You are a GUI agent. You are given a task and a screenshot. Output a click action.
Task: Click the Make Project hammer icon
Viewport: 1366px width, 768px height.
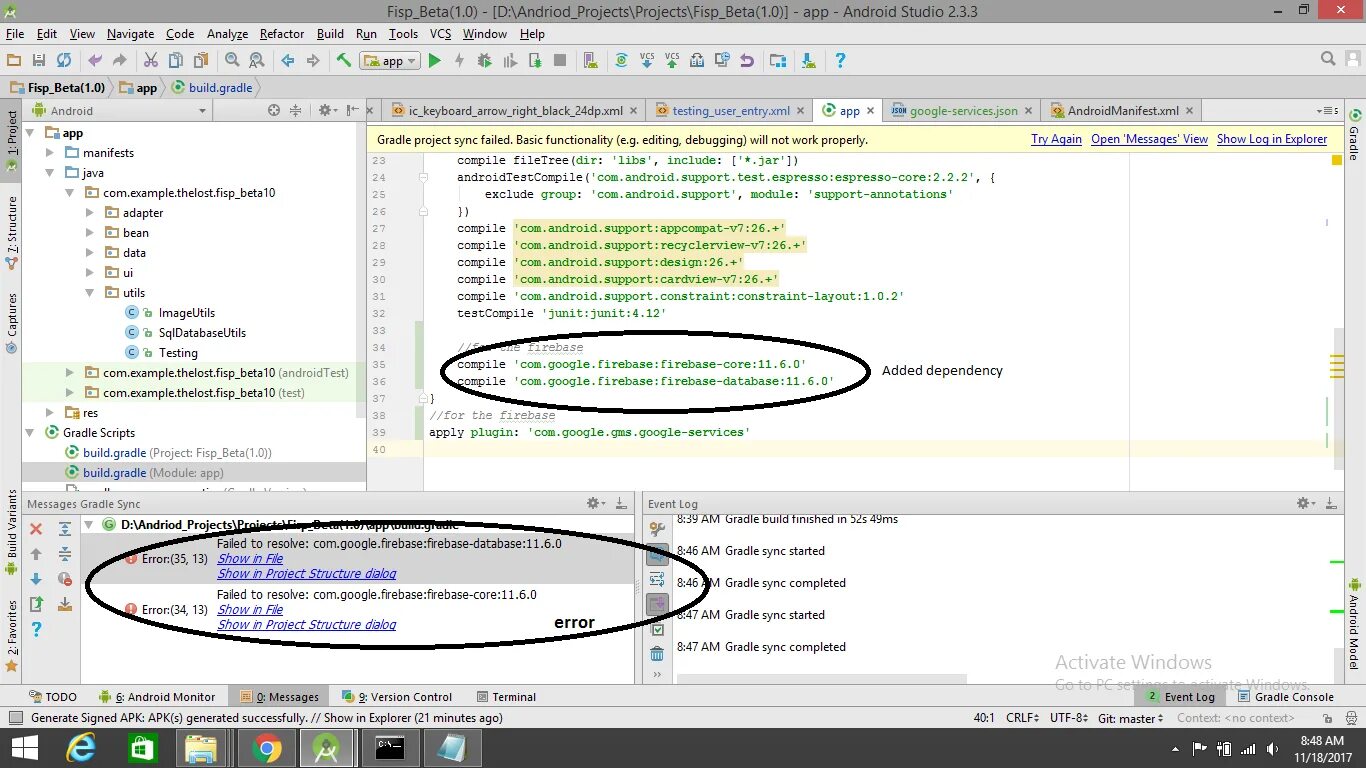point(344,61)
